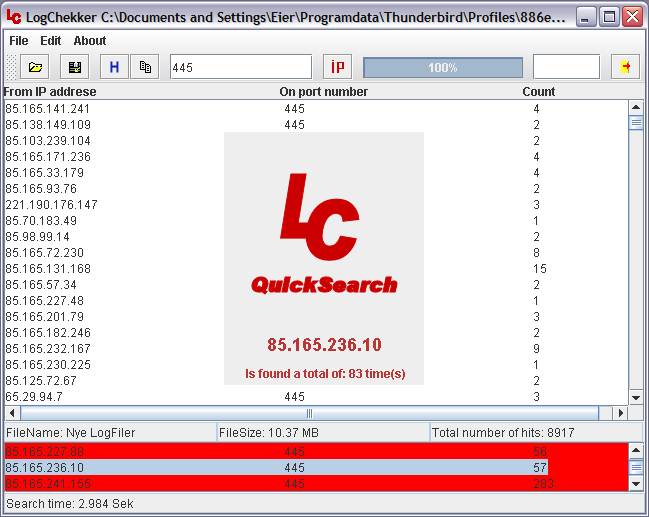Click the copy documents toolbar icon
Image resolution: width=649 pixels, height=517 pixels.
pos(145,67)
